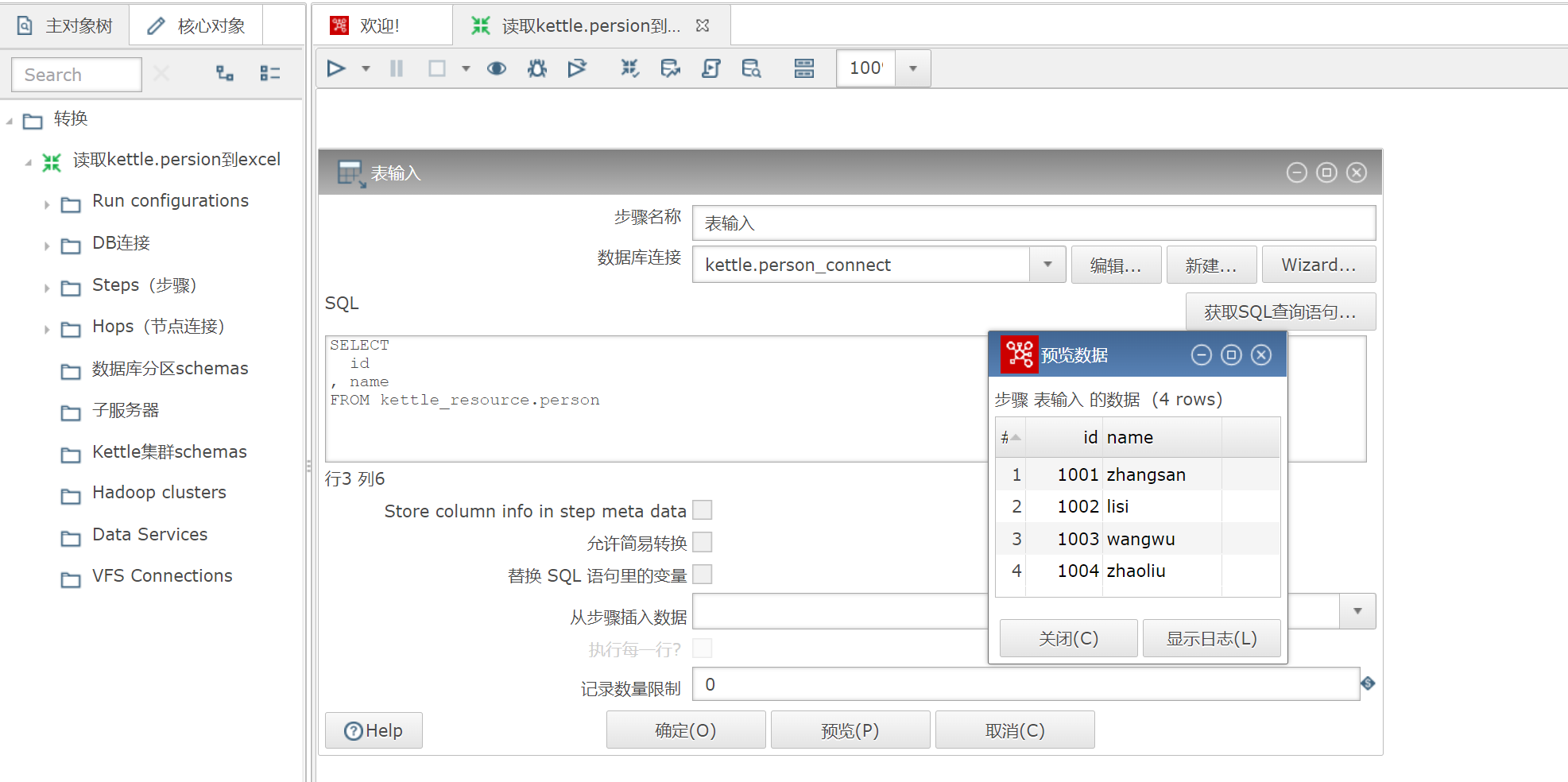Expand Hops (节点连接) folder
This screenshot has height=782, width=1568.
47,329
